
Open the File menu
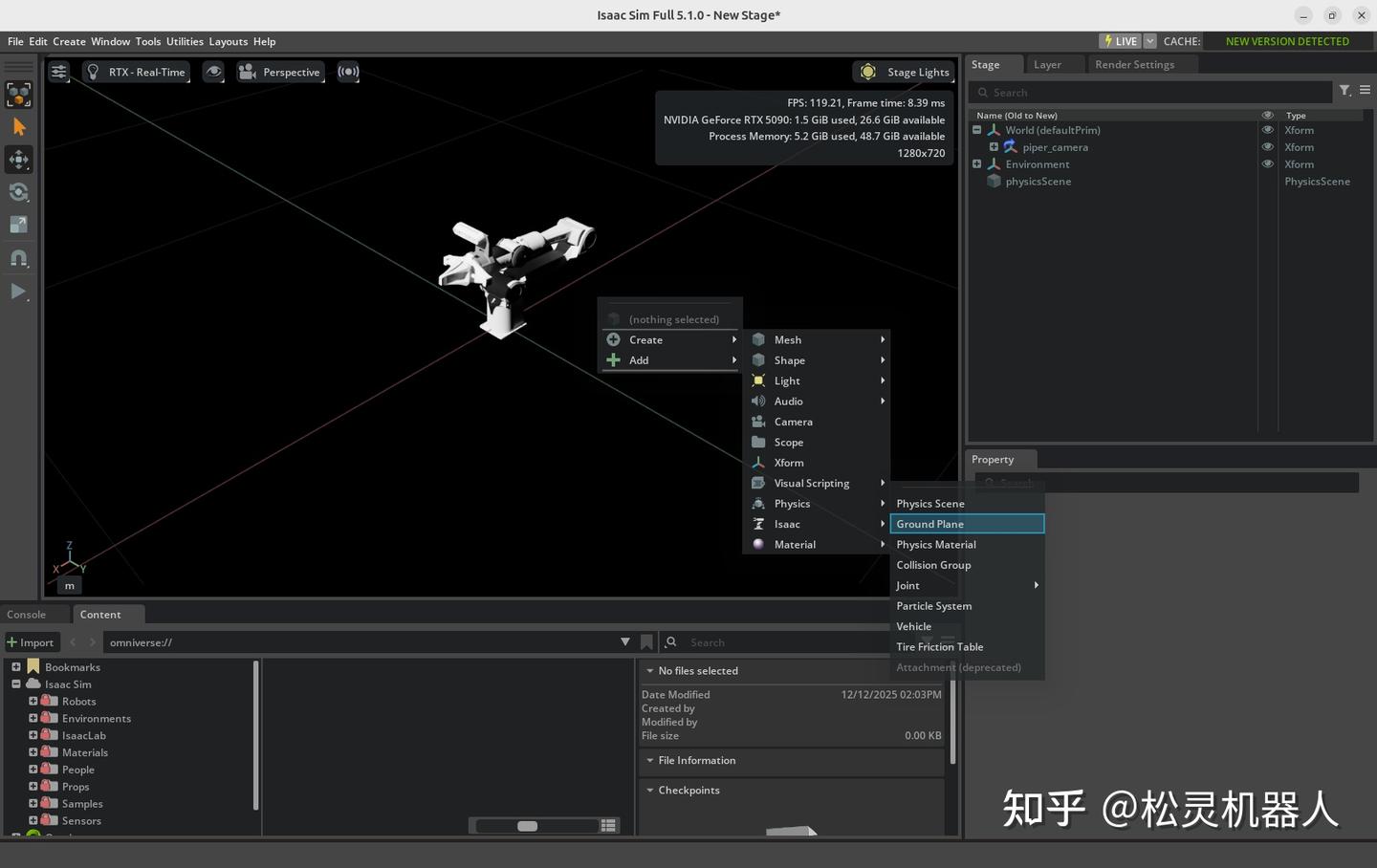(x=15, y=41)
